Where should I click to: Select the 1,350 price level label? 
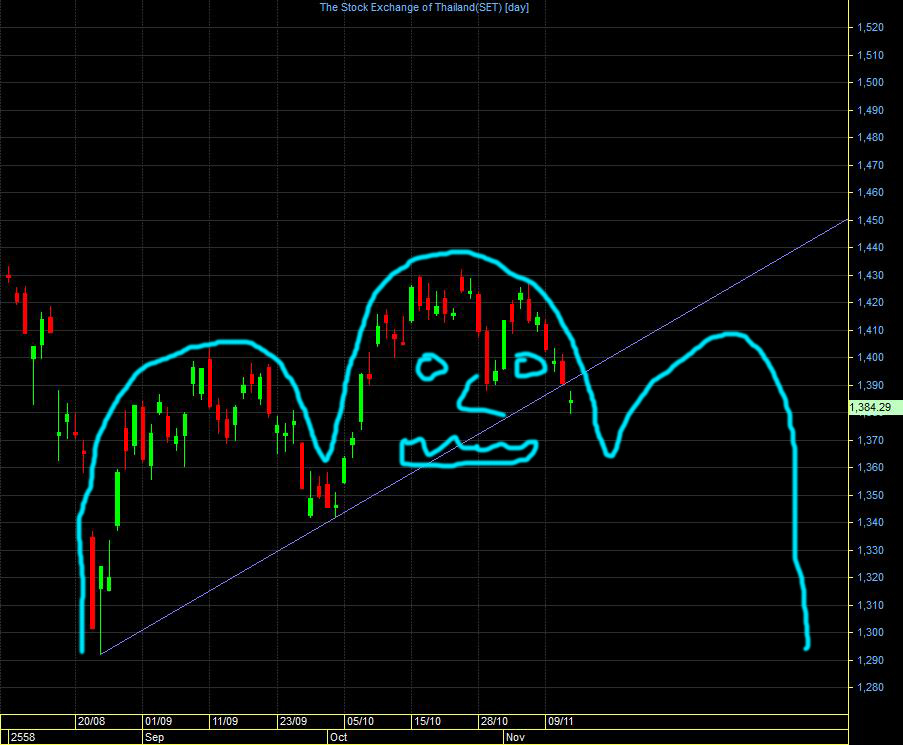pyautogui.click(x=870, y=495)
